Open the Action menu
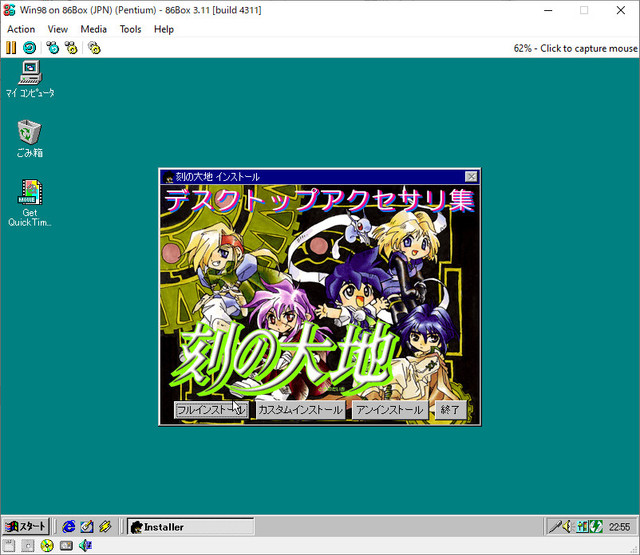640x555 pixels. [21, 29]
